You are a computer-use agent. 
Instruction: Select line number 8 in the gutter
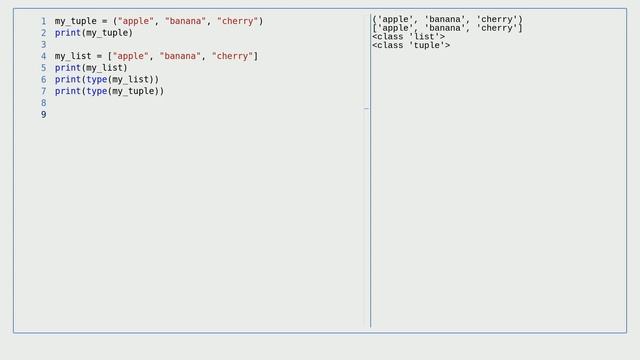44,103
